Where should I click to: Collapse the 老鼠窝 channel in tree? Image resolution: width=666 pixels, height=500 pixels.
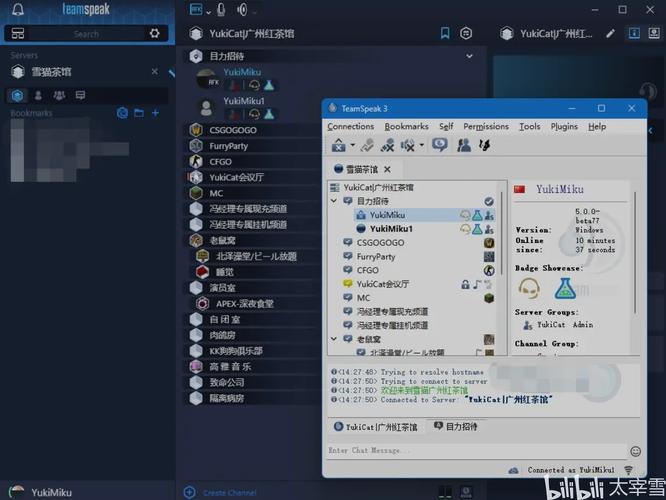[x=335, y=339]
